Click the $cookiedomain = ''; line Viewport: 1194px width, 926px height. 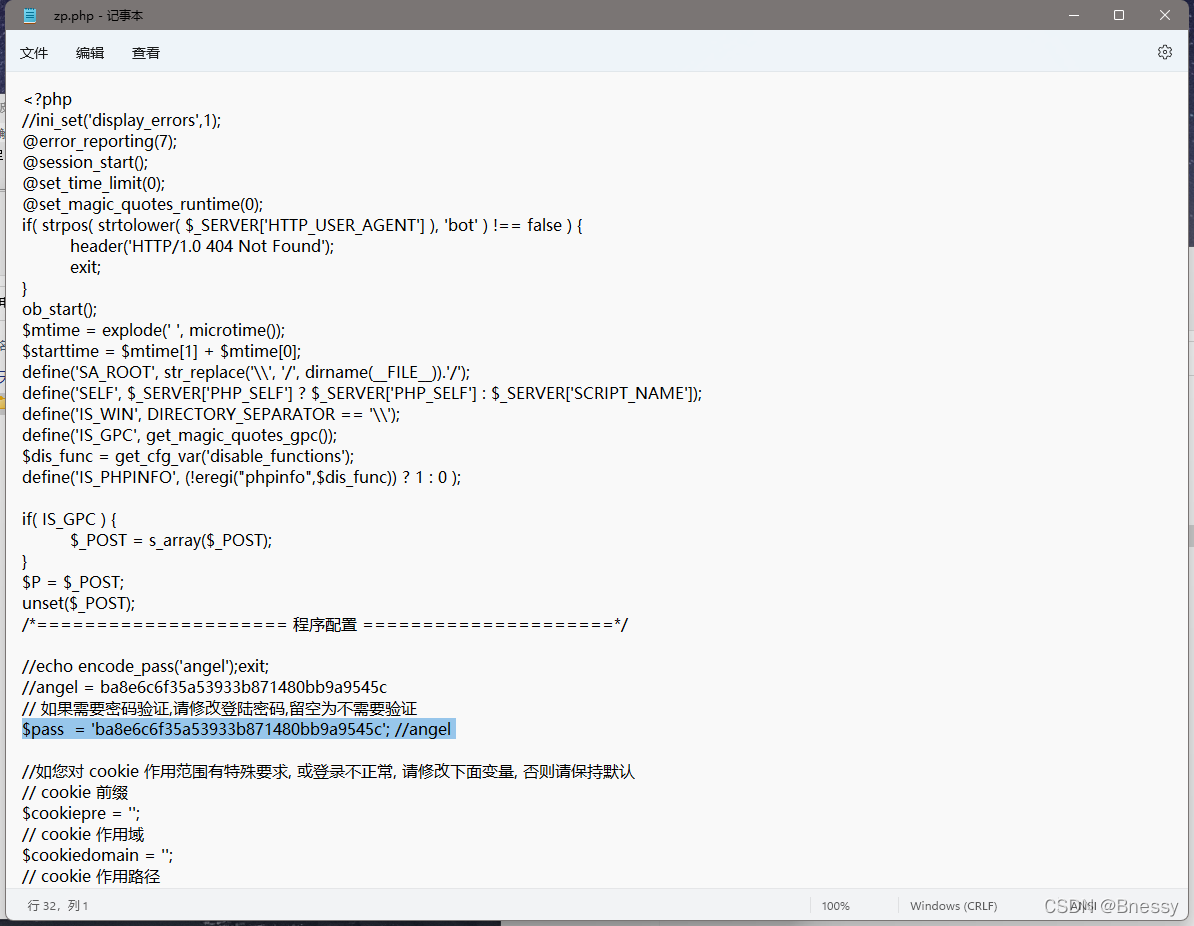[97, 855]
